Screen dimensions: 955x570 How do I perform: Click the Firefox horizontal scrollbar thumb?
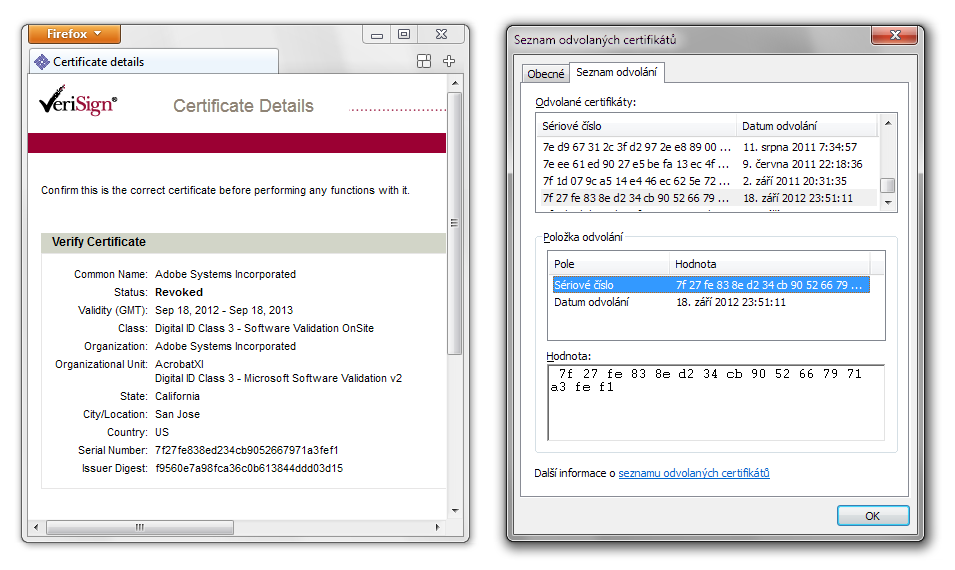(x=140, y=527)
